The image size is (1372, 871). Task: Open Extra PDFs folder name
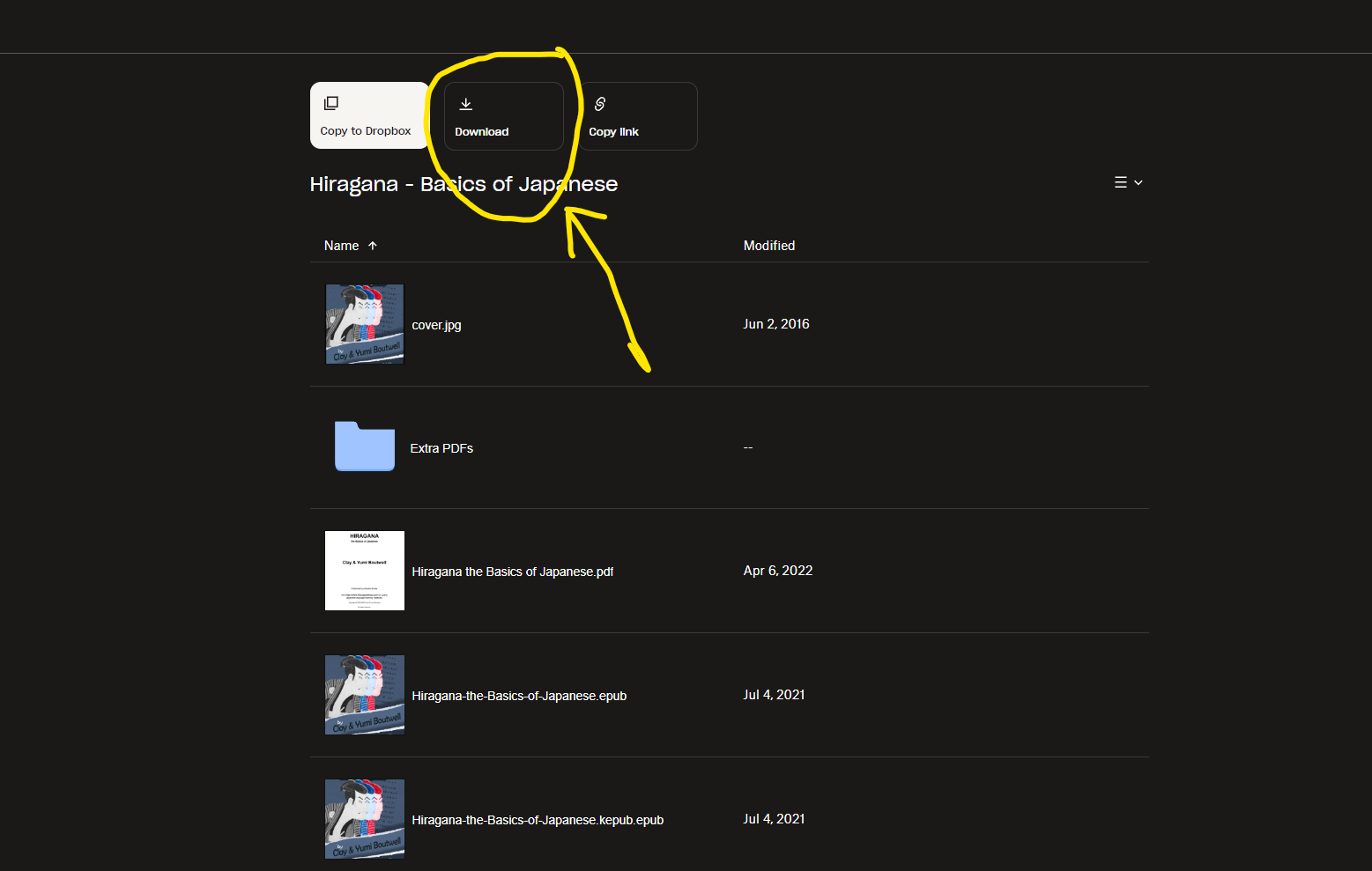click(x=441, y=448)
